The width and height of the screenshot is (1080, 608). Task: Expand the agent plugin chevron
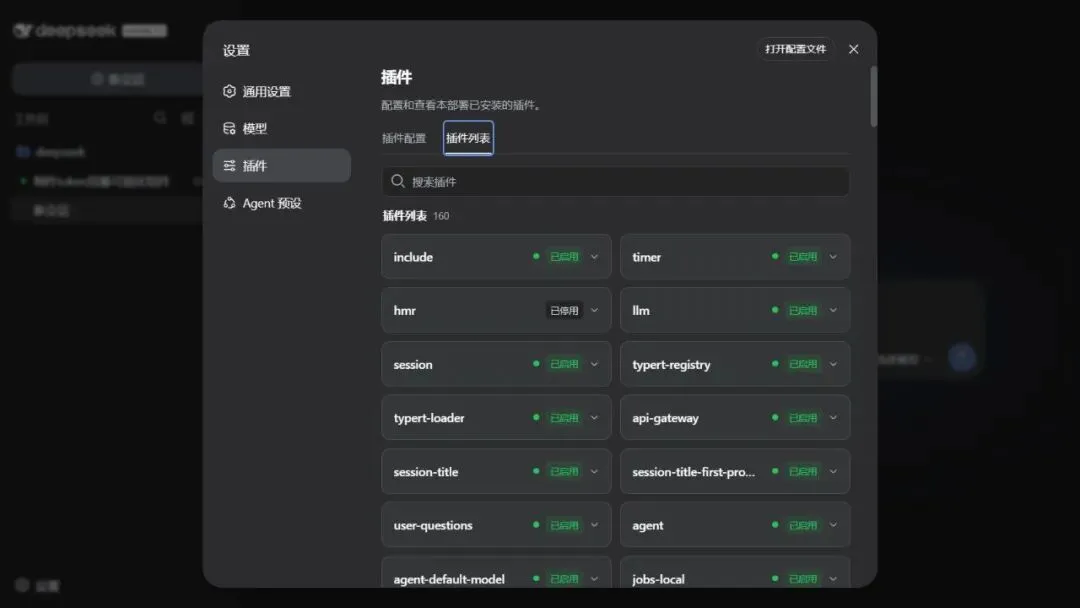(x=833, y=525)
